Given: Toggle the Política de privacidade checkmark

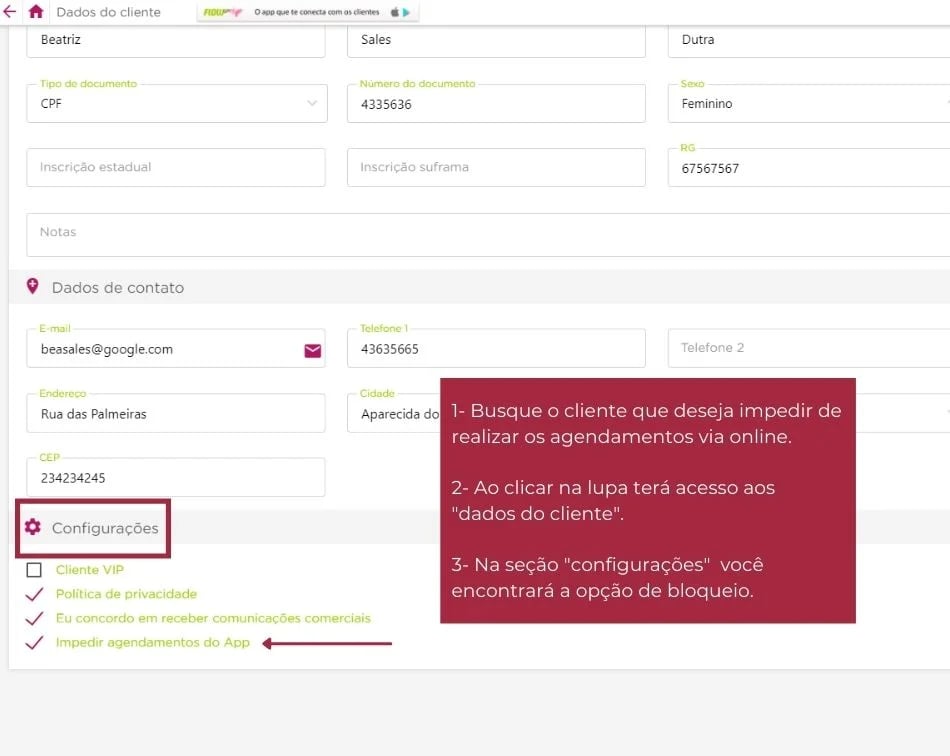Looking at the screenshot, I should click(35, 594).
